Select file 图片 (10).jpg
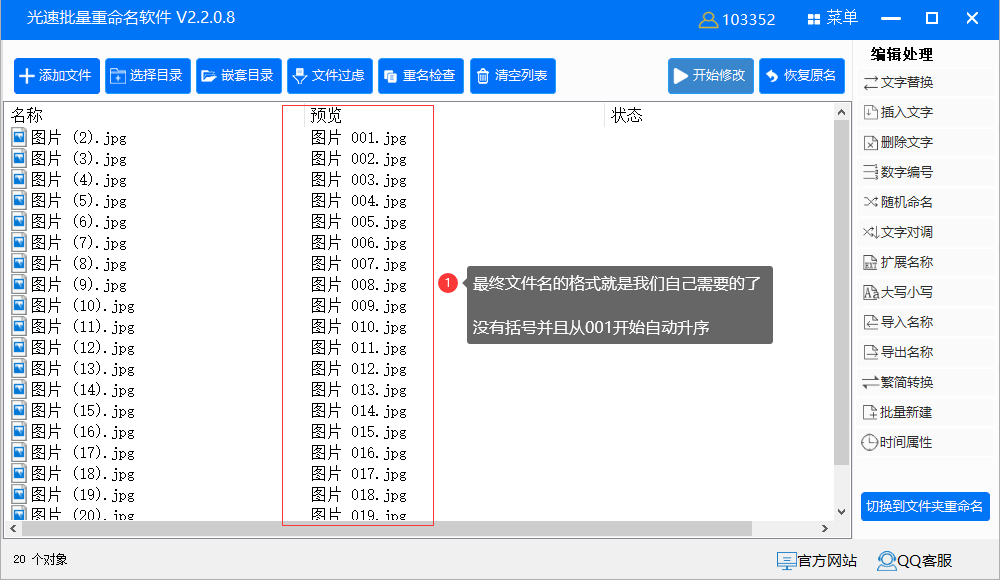The width and height of the screenshot is (1000, 580). coord(73,306)
